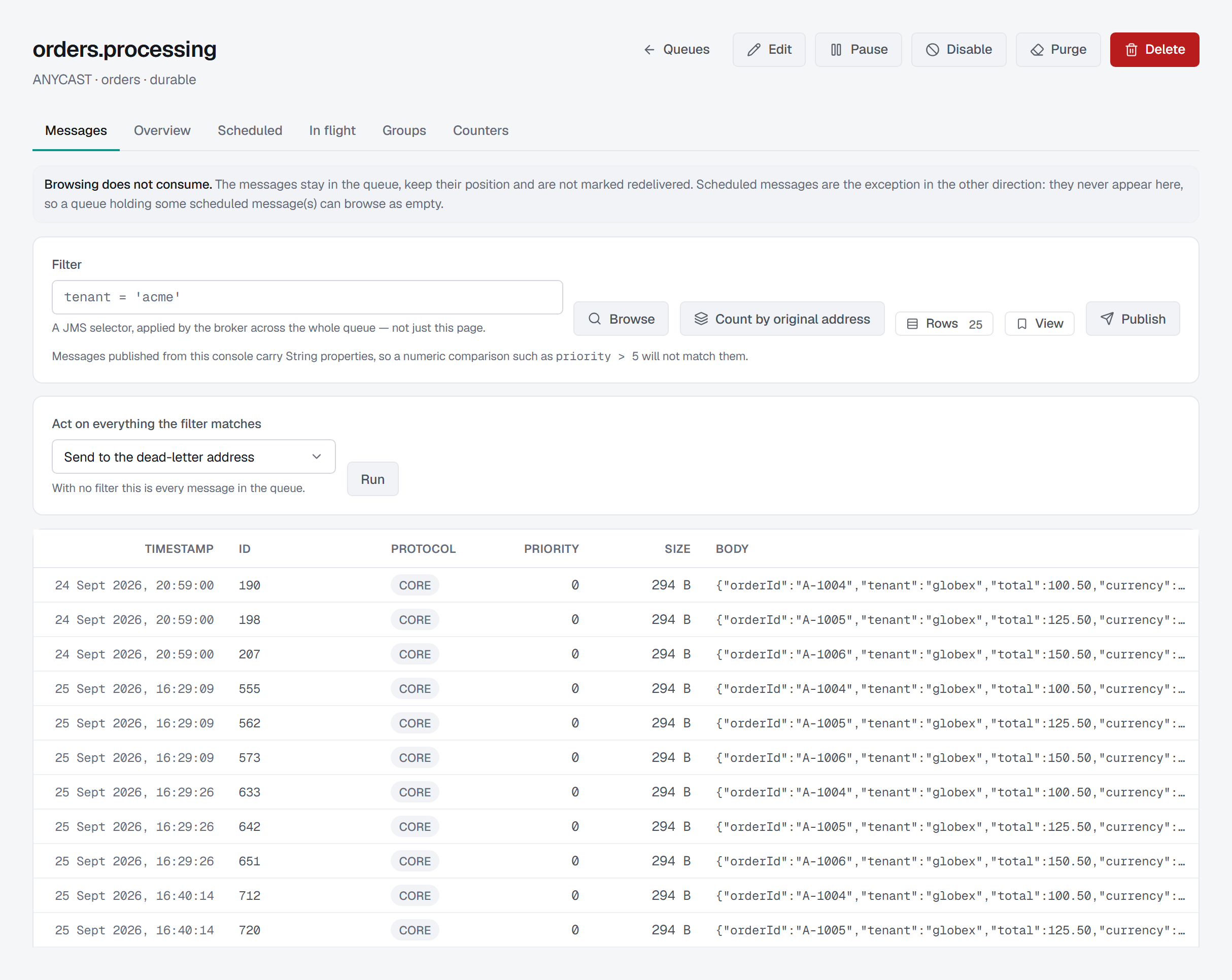Click the ID column header
1232x980 pixels.
click(245, 549)
